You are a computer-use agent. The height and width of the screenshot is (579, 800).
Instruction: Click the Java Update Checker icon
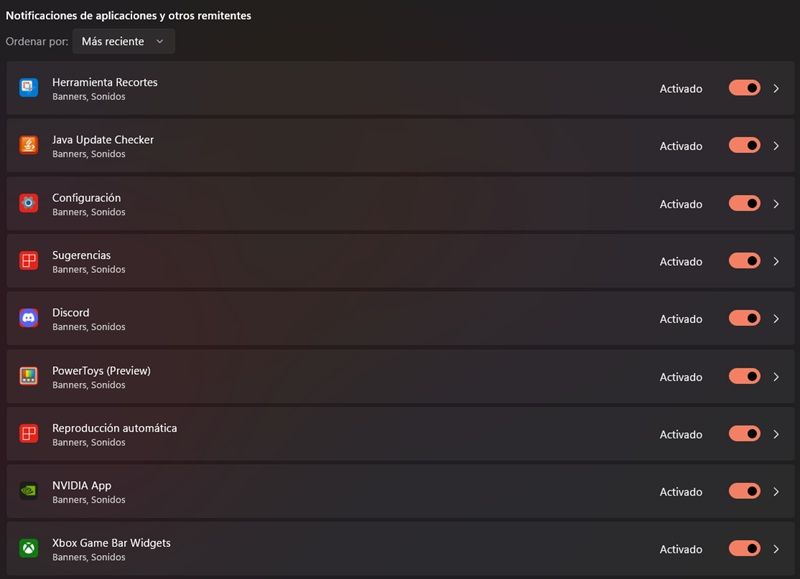tap(30, 146)
